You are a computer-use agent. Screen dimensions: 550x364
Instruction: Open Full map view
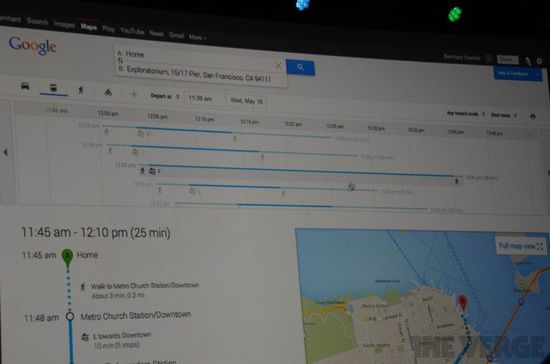click(x=521, y=246)
